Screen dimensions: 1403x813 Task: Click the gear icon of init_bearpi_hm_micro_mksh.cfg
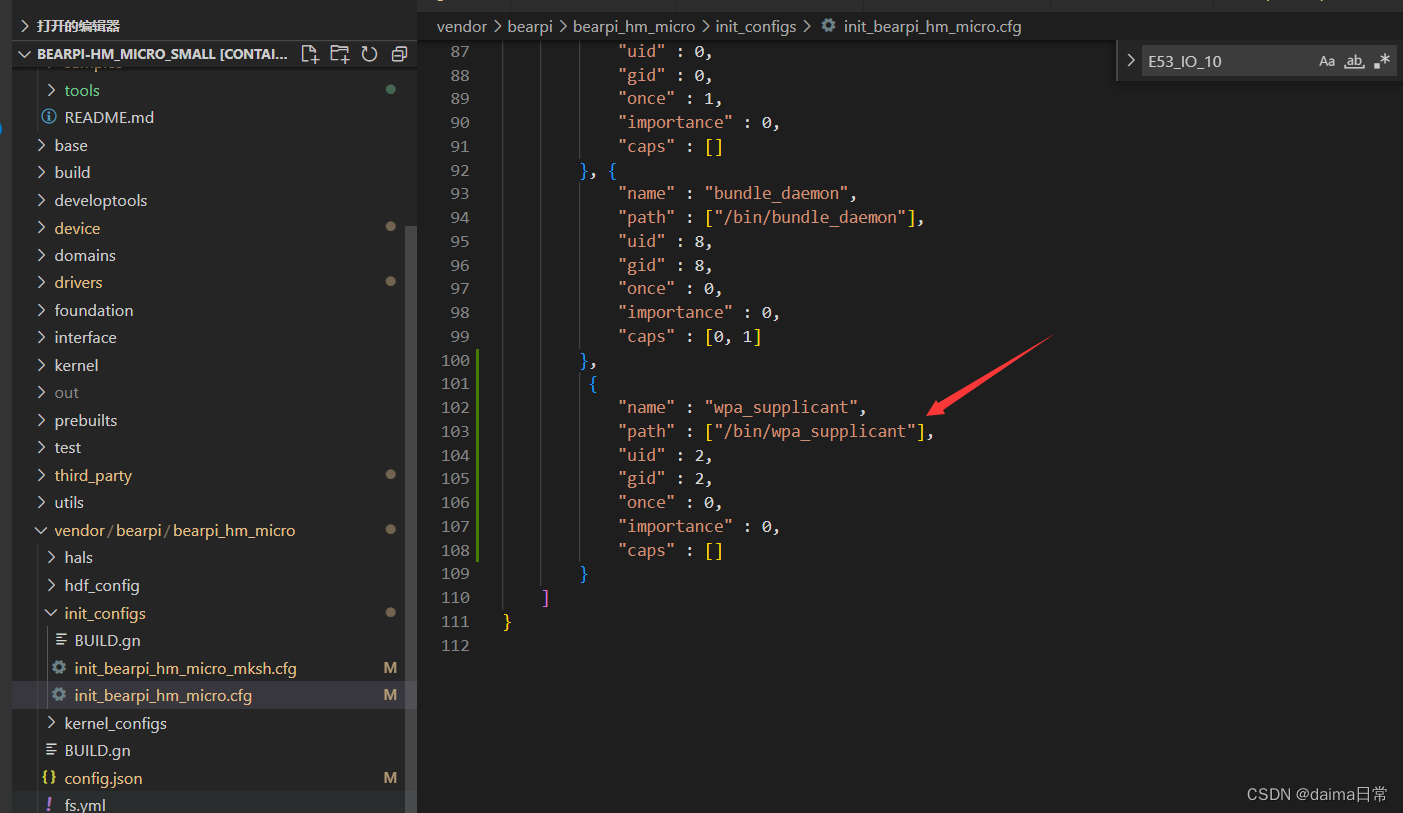[59, 668]
